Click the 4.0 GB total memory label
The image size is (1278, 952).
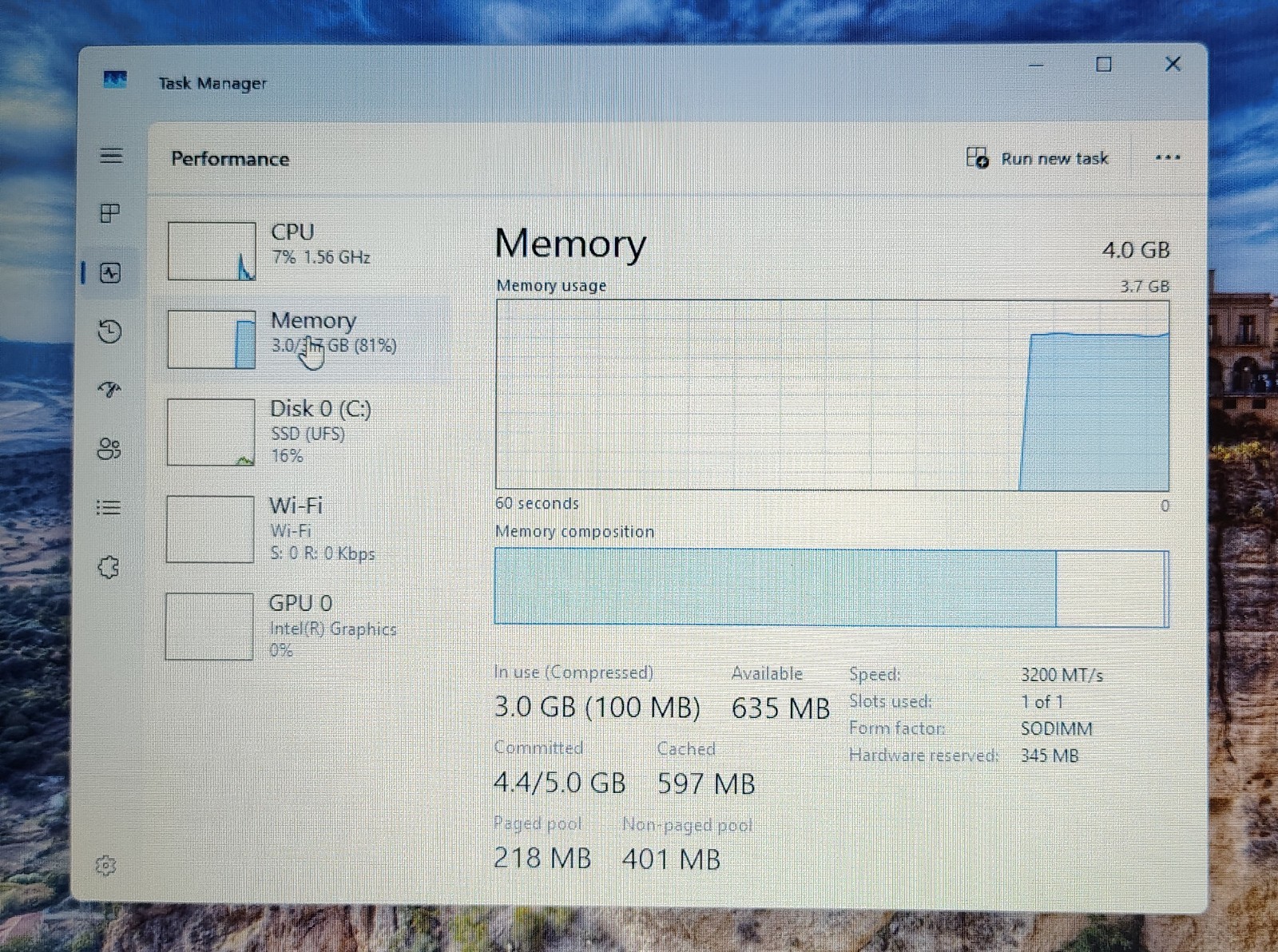(x=1136, y=250)
